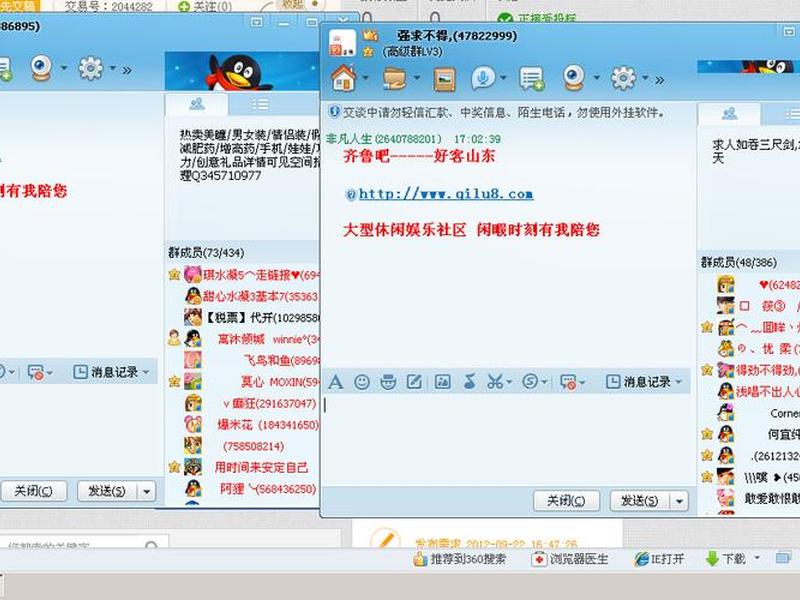This screenshot has height=600, width=800.
Task: Switch to members tab in left window panel
Action: coord(197,105)
